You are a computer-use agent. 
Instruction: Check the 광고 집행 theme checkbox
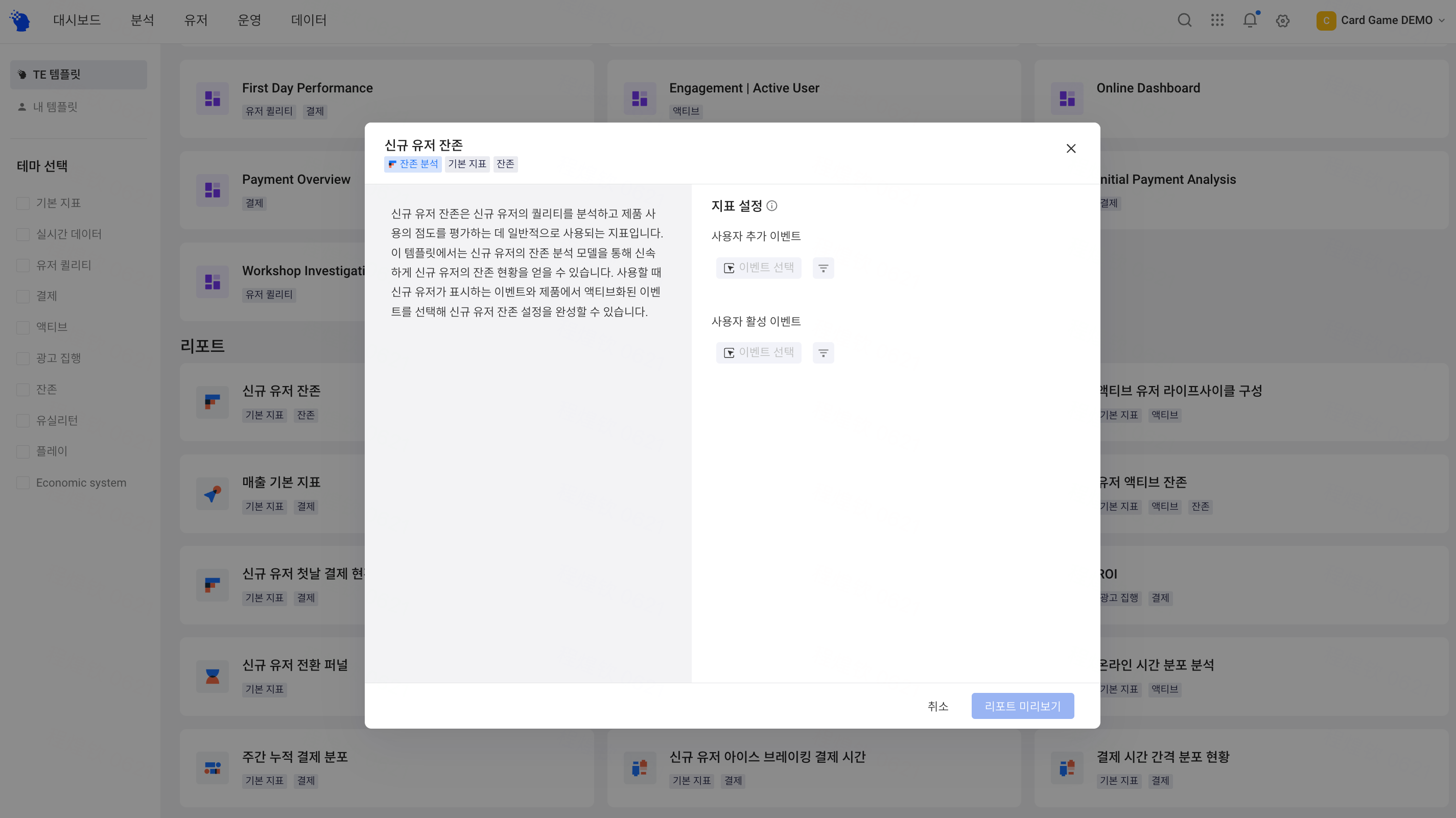[23, 358]
